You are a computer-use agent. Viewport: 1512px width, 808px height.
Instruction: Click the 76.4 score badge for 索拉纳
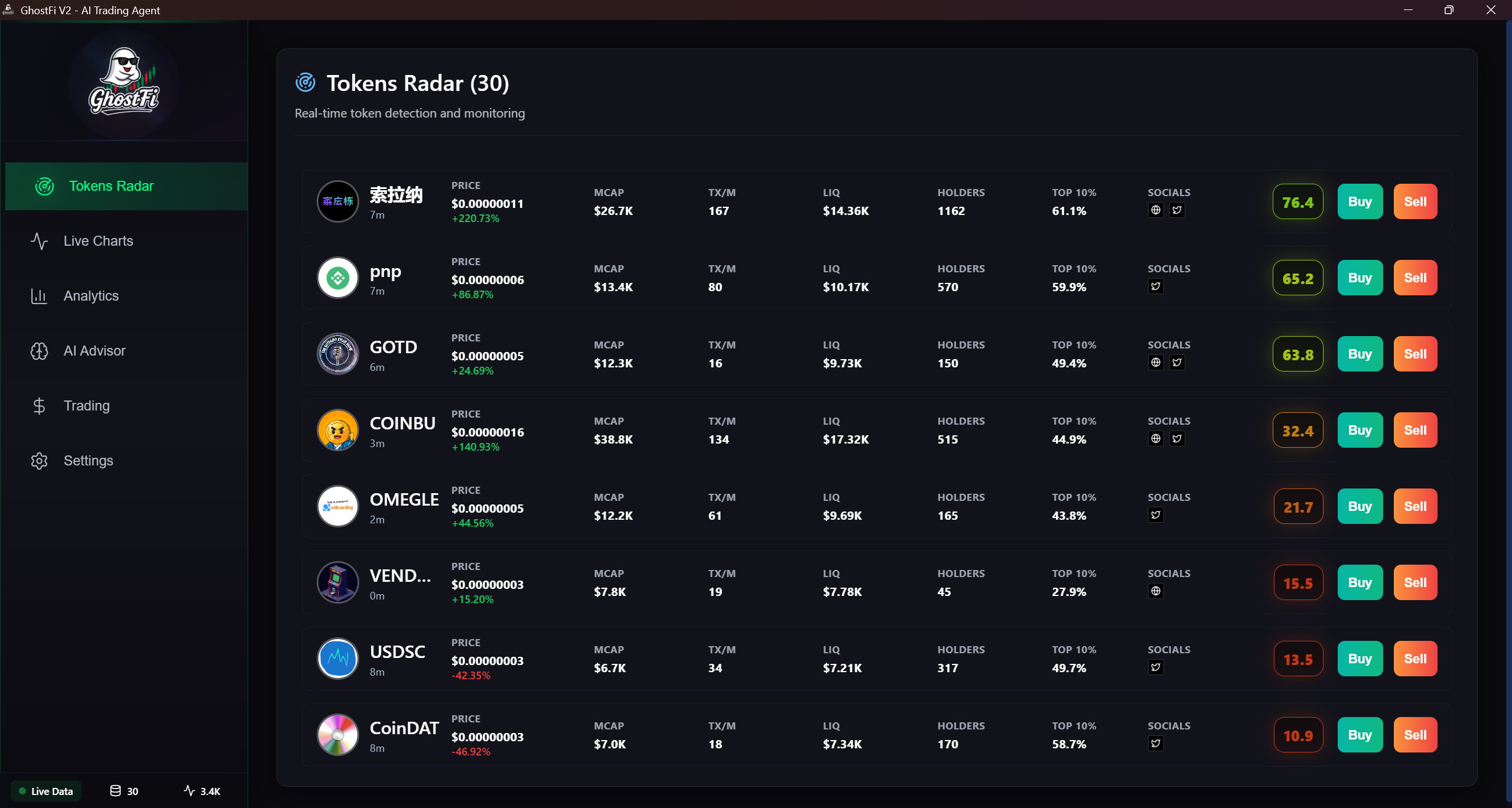coord(1297,201)
